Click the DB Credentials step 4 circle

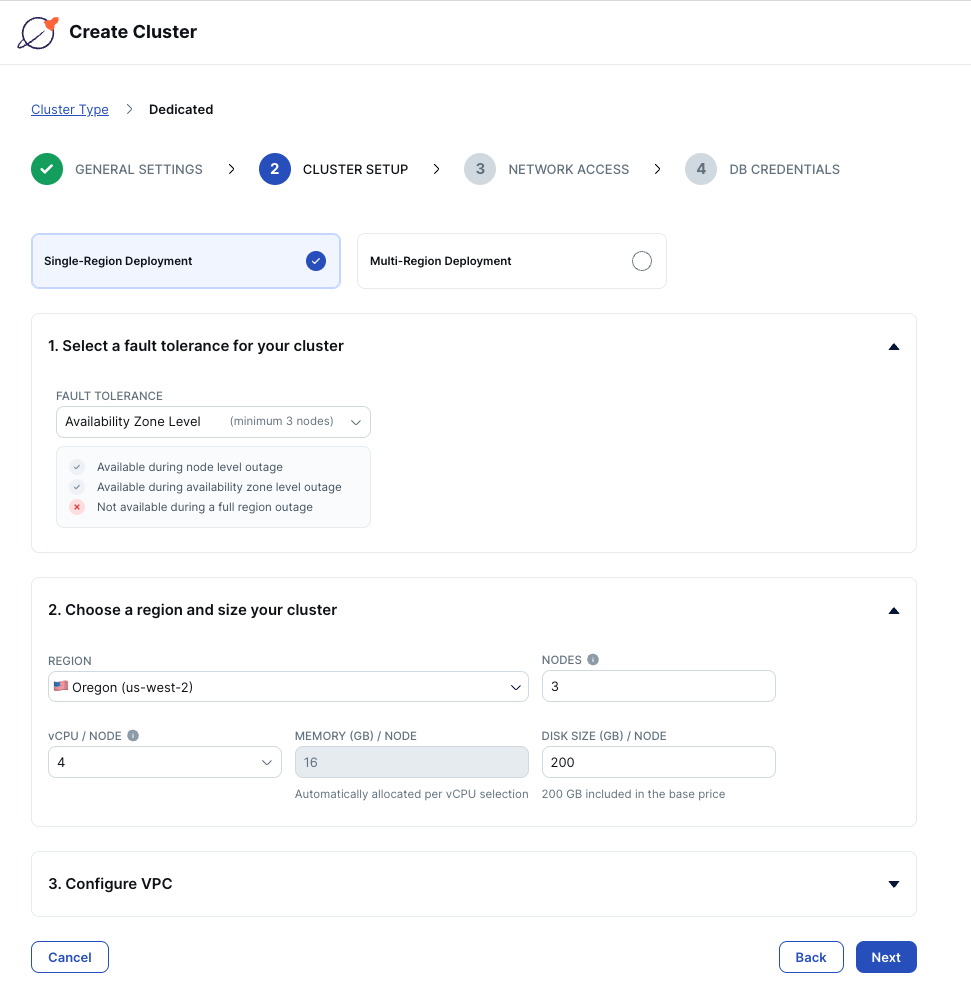pos(701,169)
